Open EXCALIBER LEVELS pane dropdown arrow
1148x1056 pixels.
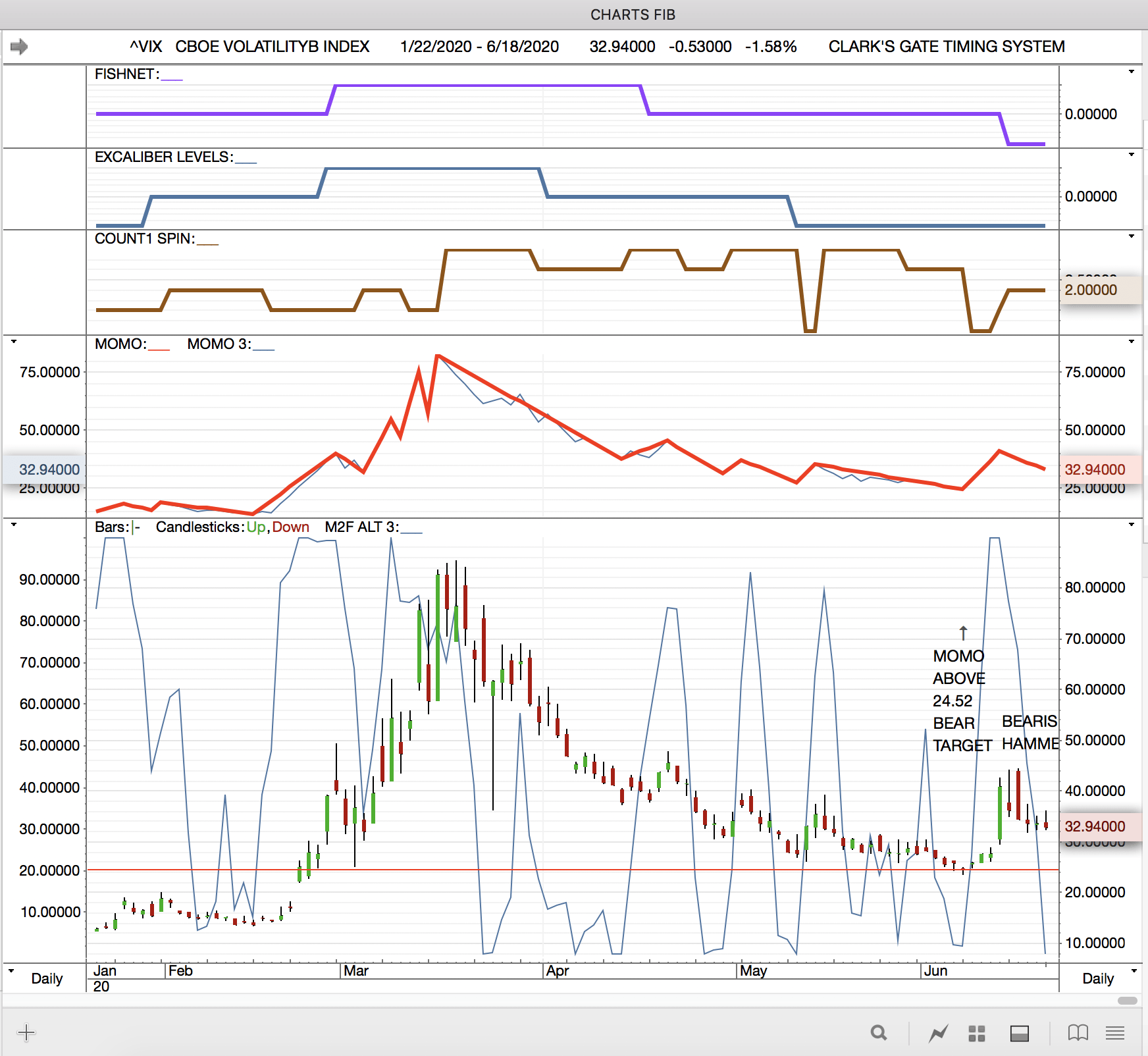point(1132,155)
